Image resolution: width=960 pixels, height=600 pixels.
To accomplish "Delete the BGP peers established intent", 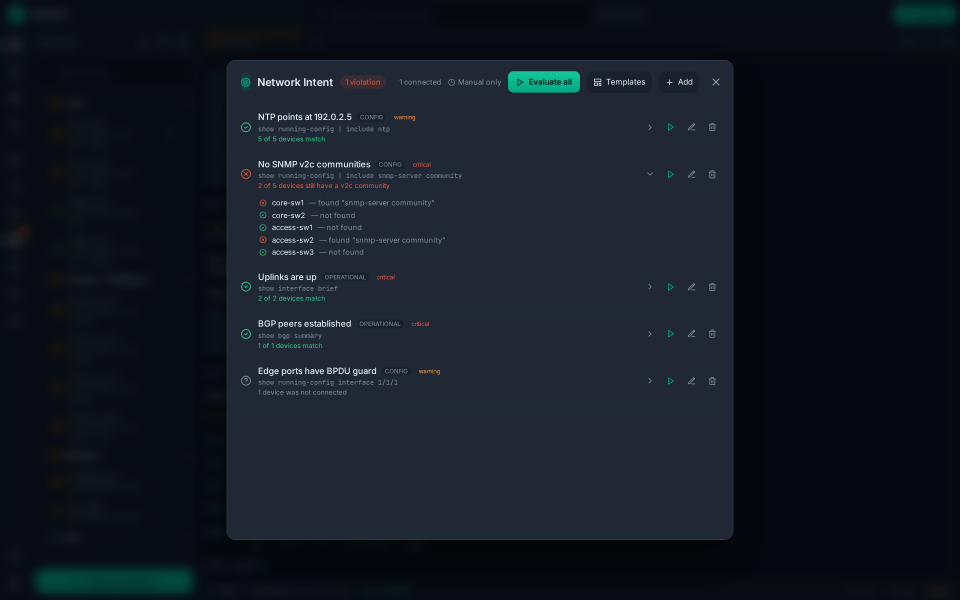I will point(712,334).
